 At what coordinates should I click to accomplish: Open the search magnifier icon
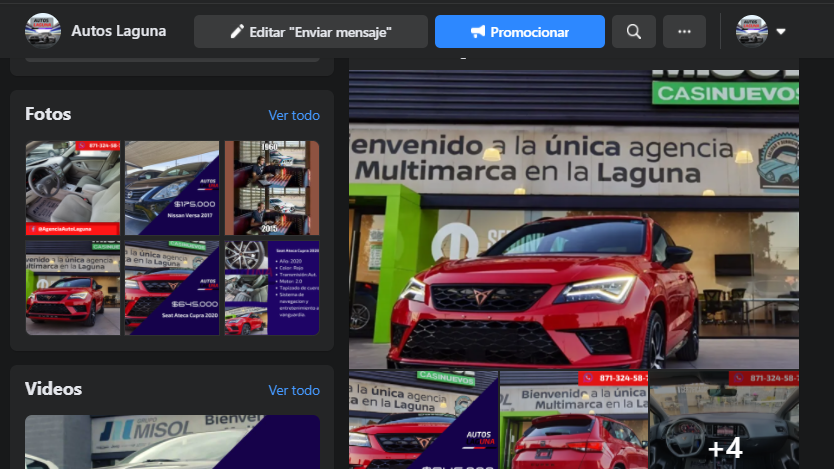coord(633,32)
